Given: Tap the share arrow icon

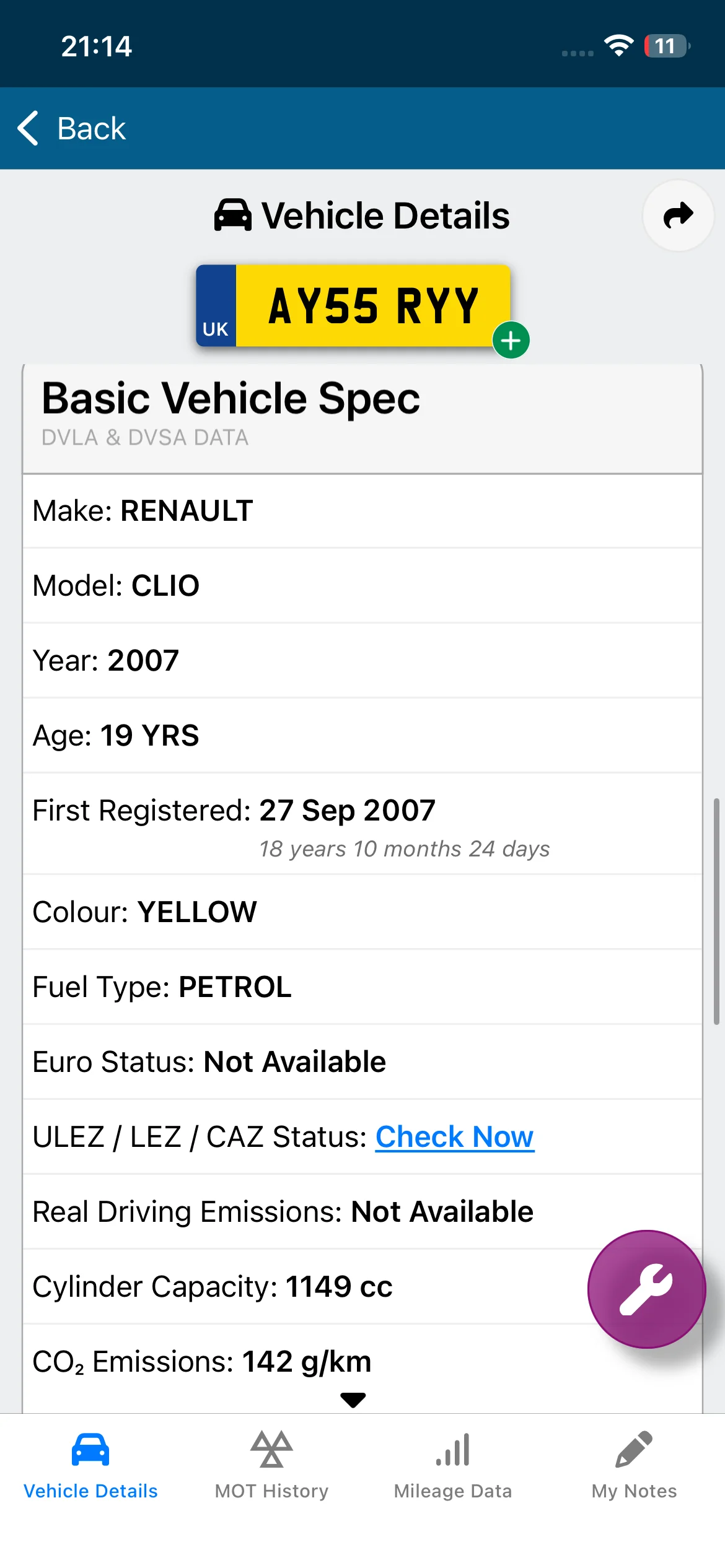Looking at the screenshot, I should [x=679, y=216].
